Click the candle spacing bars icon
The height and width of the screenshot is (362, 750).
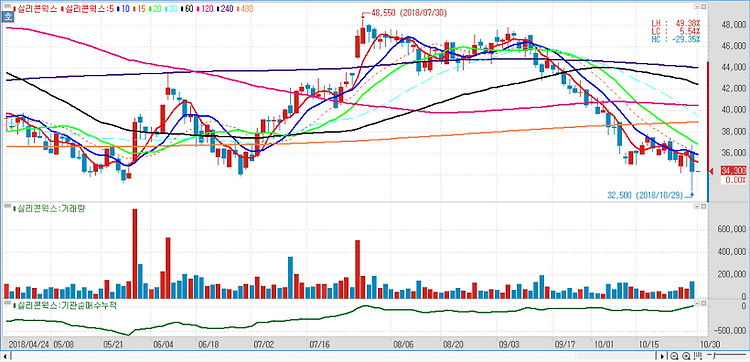[697, 356]
